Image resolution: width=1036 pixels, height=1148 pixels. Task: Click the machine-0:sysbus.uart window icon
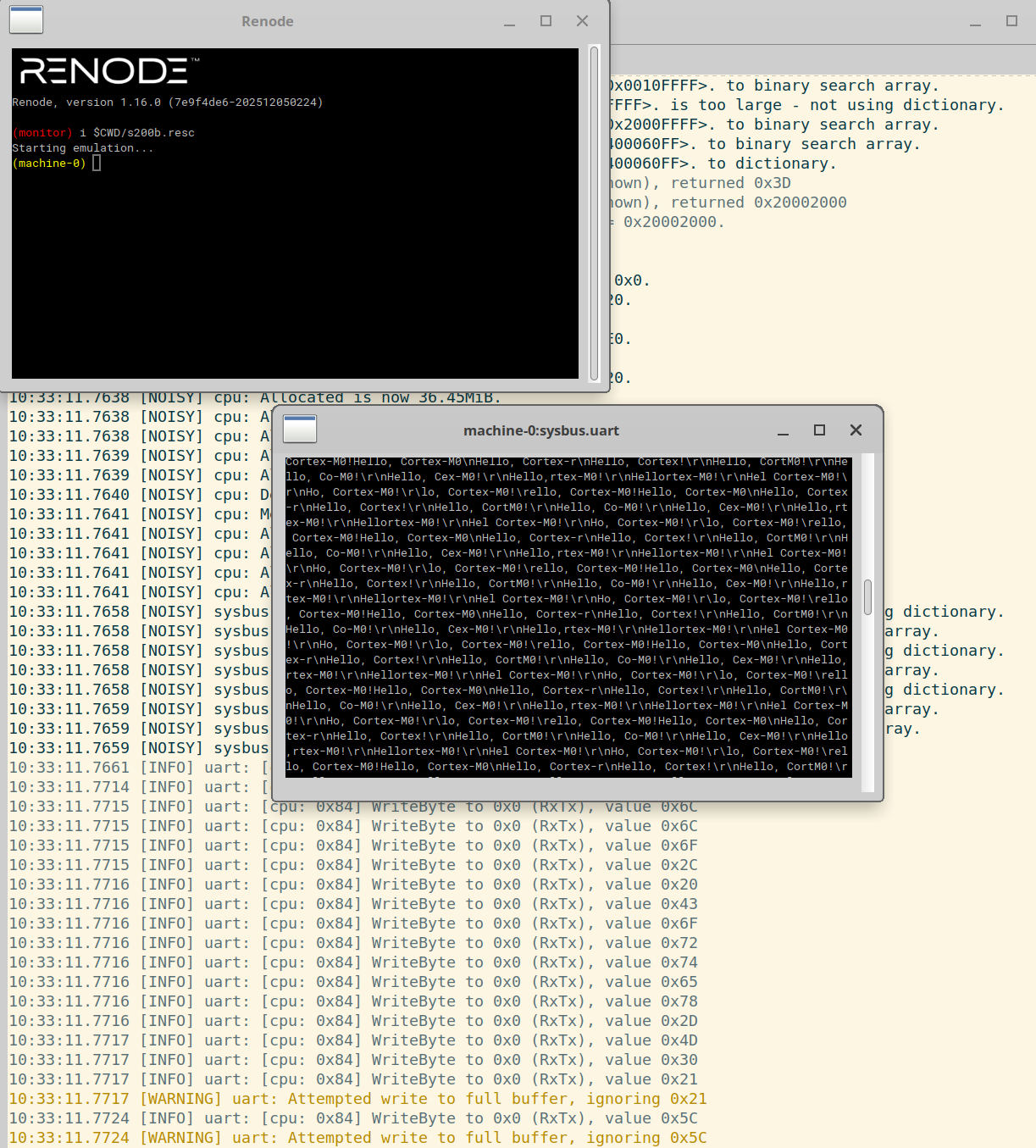coord(299,430)
